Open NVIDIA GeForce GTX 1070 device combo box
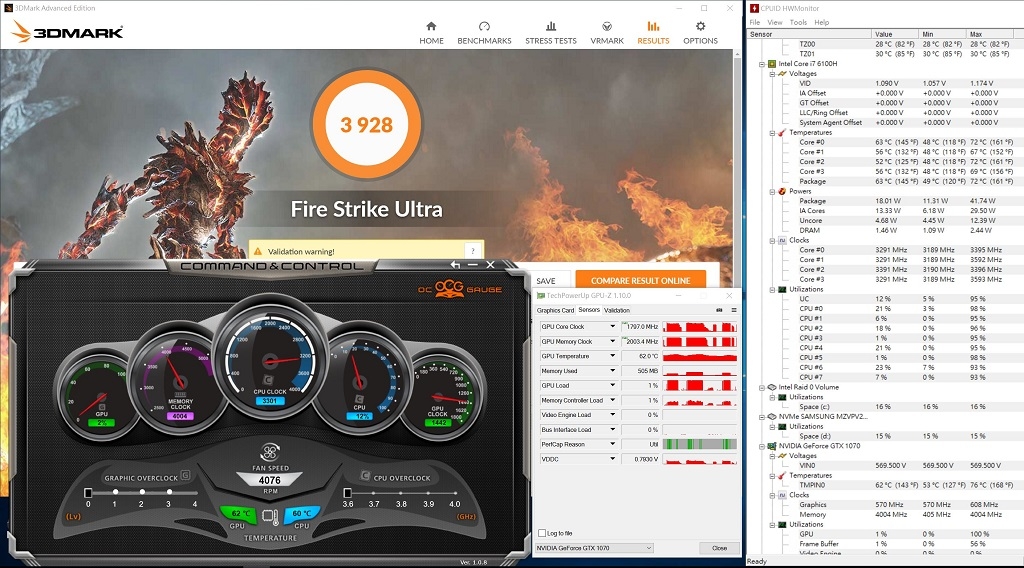Image resolution: width=1024 pixels, height=568 pixels. coord(594,548)
